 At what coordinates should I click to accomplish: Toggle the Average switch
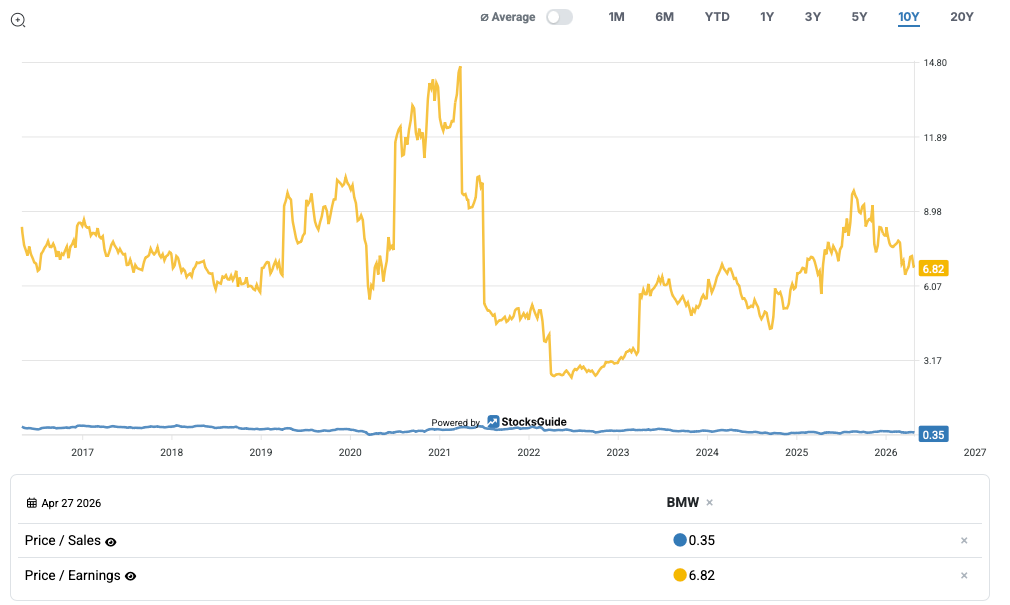click(559, 17)
